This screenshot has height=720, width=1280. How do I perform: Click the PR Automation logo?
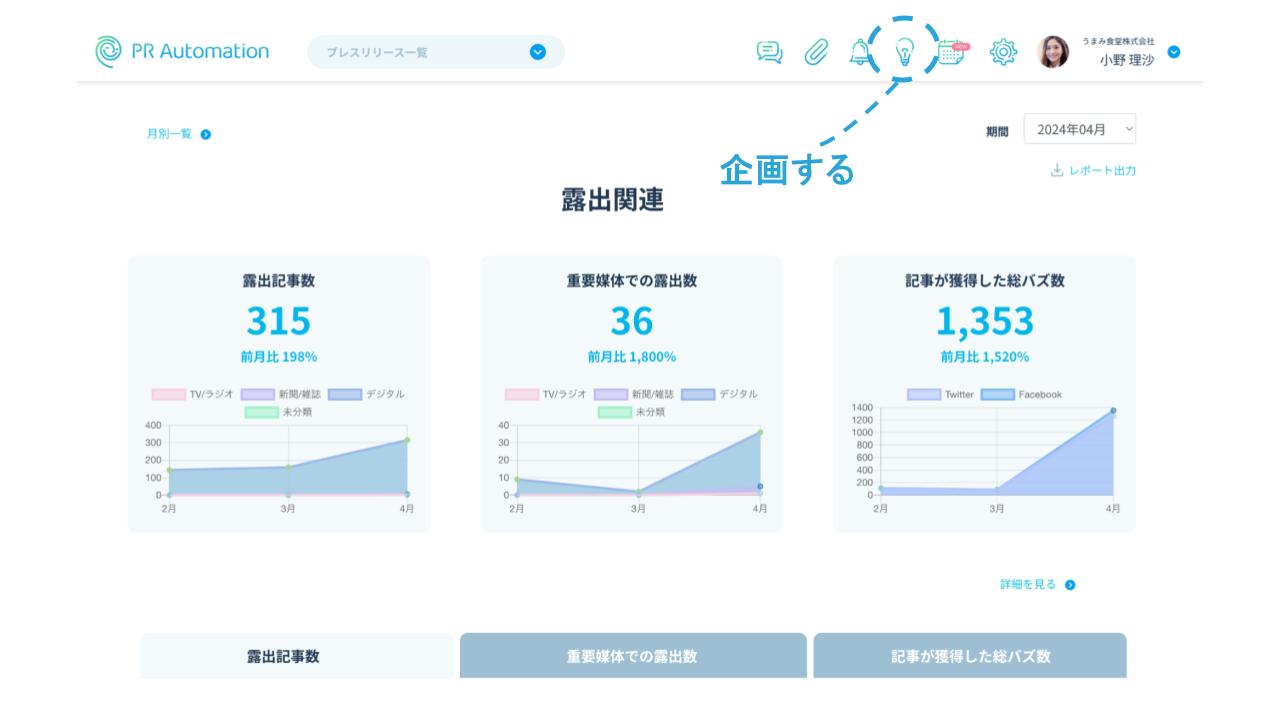[x=182, y=51]
